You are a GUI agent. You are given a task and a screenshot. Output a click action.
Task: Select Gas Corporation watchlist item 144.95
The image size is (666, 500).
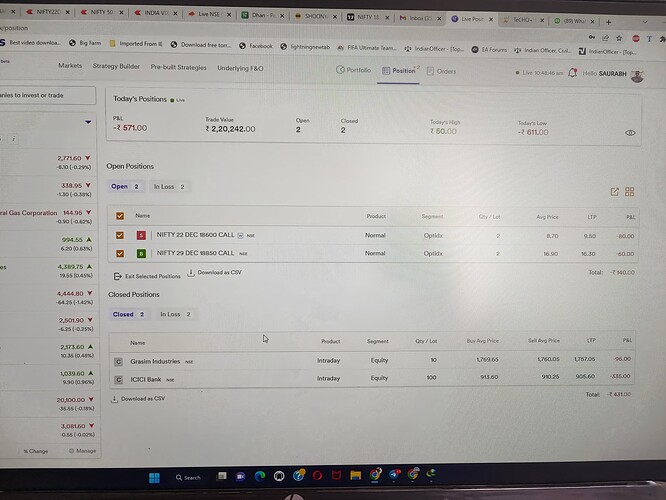[x=49, y=216]
